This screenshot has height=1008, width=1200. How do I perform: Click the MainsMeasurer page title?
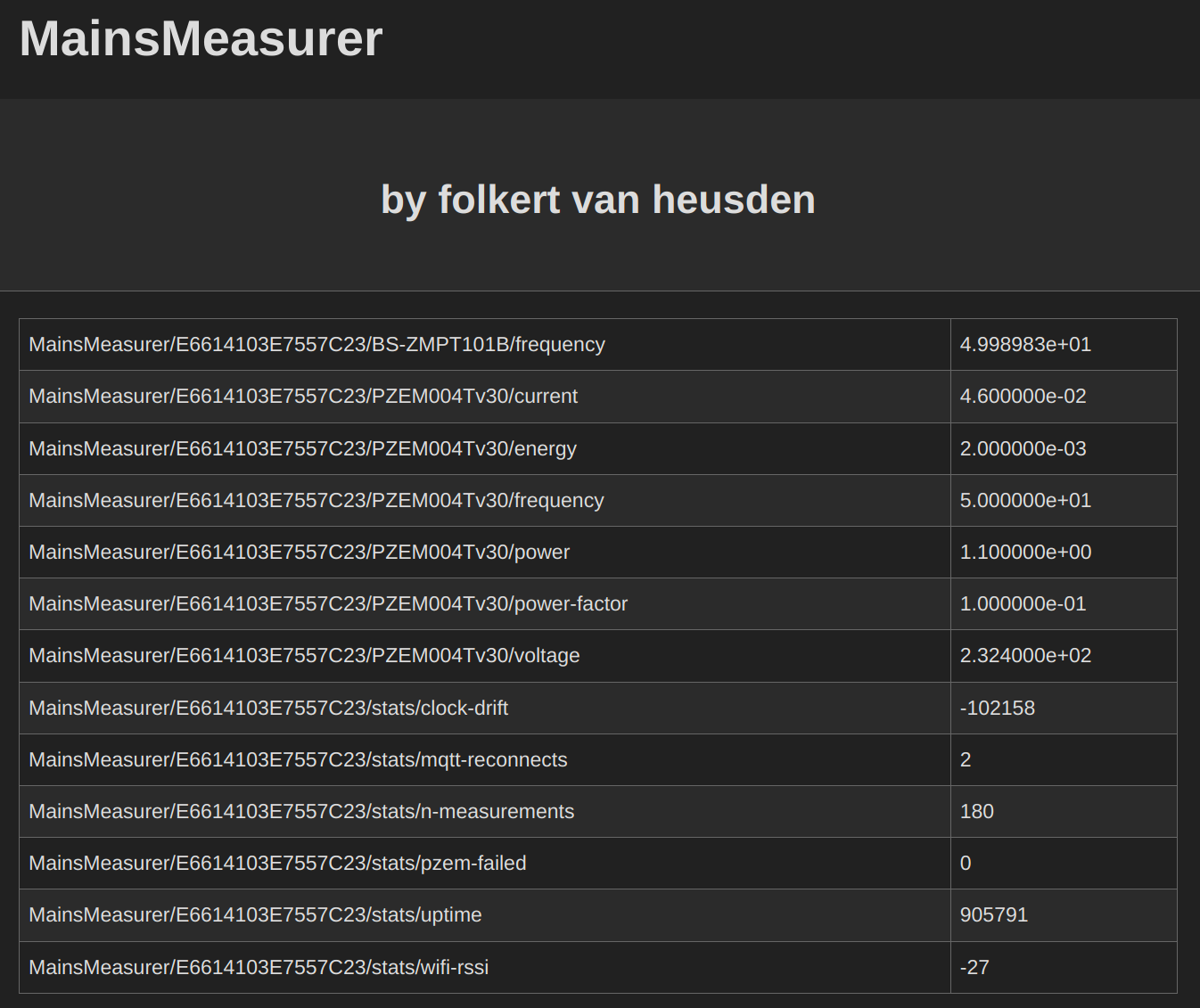click(x=201, y=39)
